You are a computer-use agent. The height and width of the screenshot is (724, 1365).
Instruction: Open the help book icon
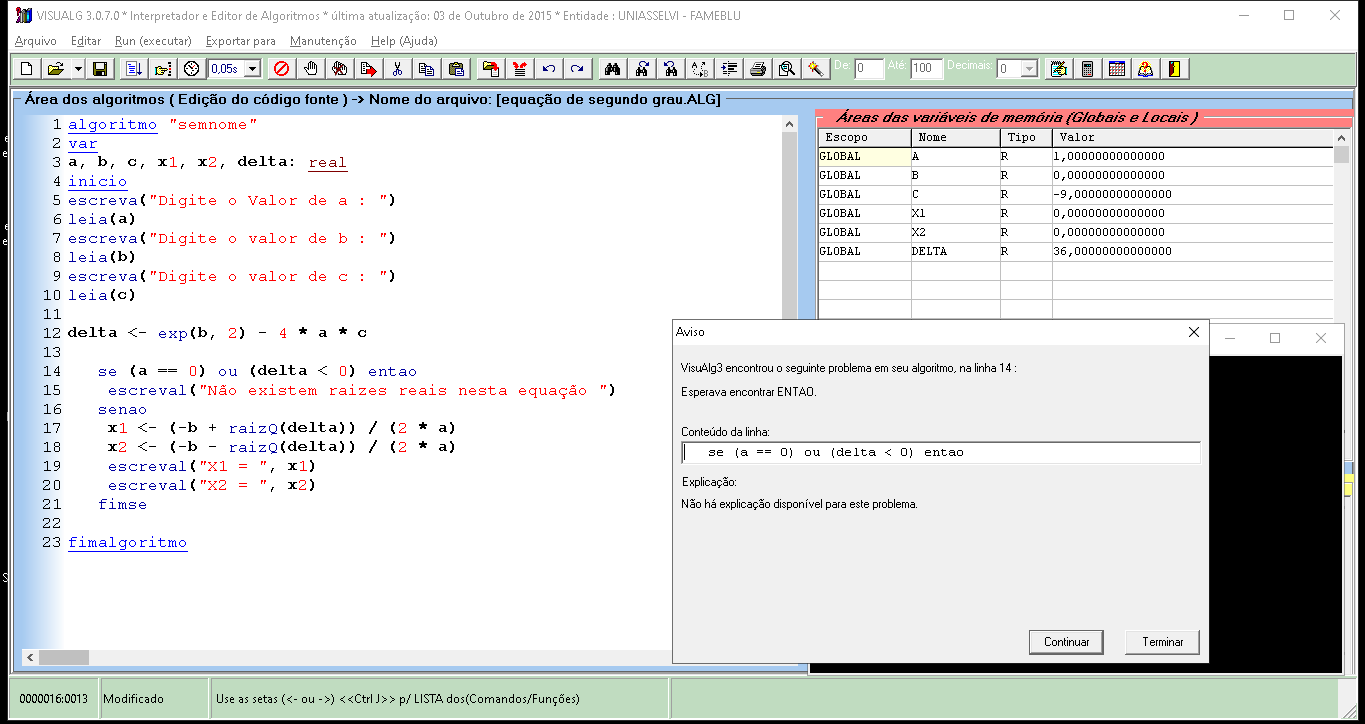point(1146,69)
